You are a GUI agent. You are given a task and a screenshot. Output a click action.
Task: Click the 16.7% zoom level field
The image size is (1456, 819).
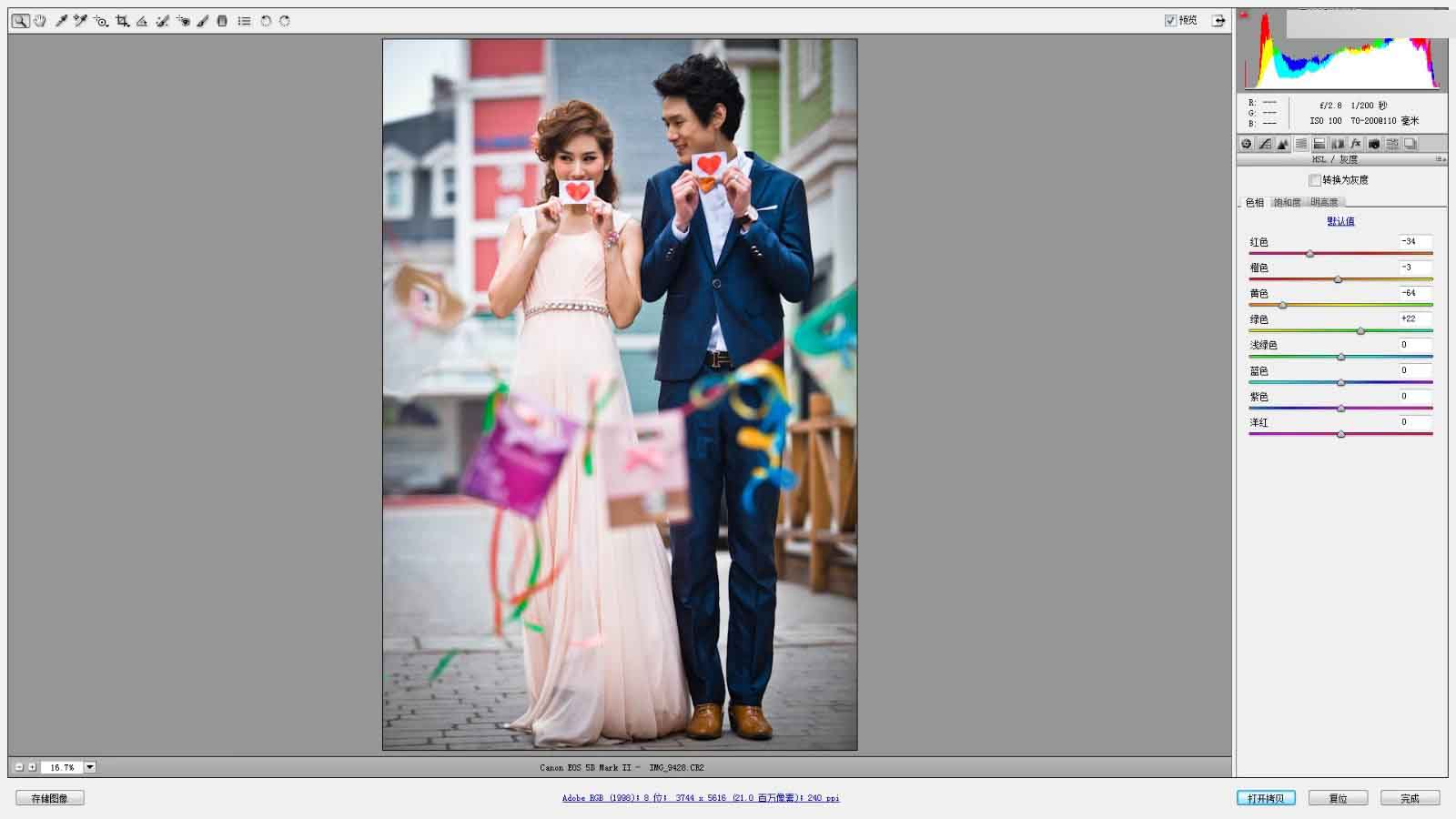click(x=62, y=767)
